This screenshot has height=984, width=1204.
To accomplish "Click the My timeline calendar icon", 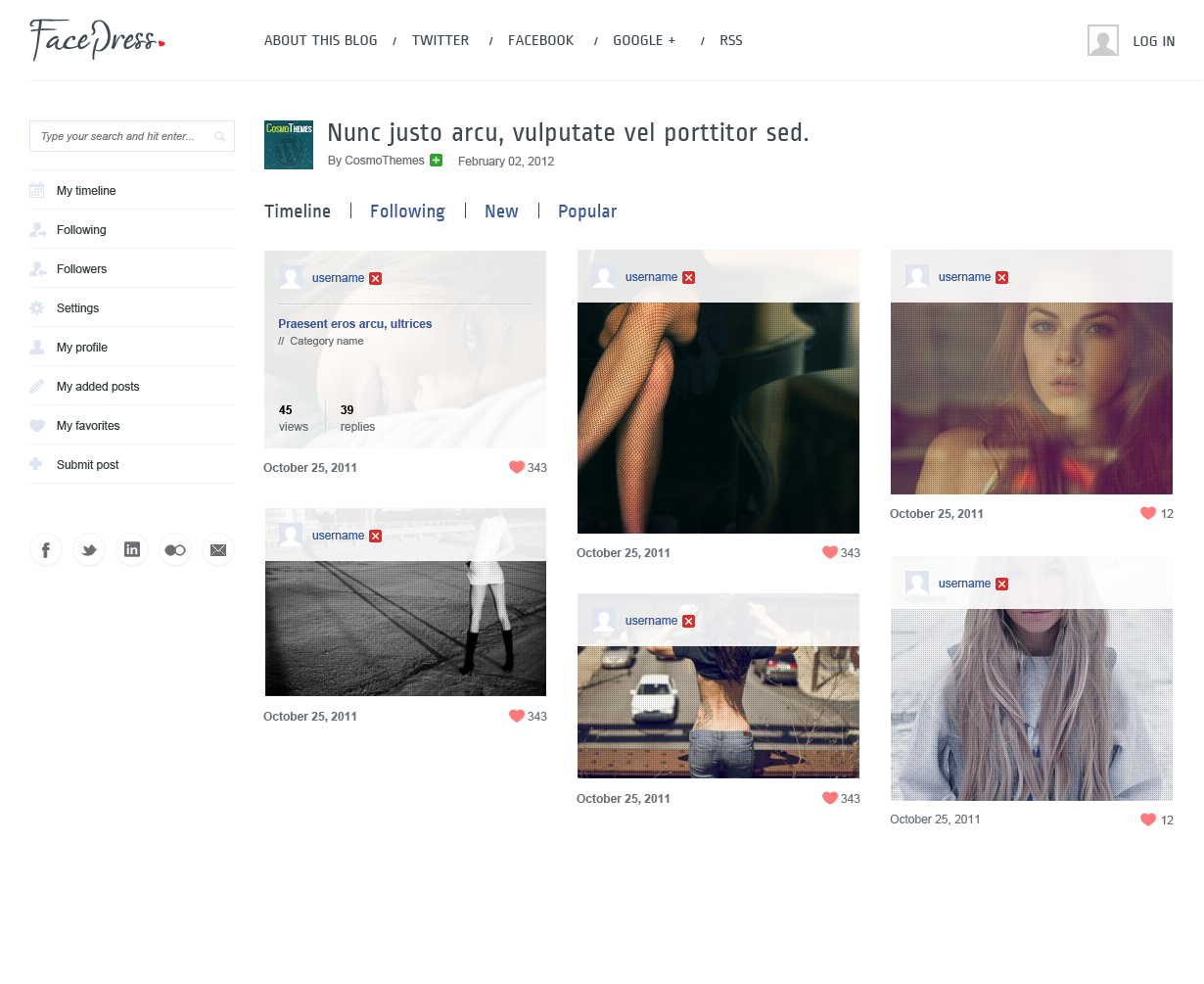I will tap(37, 190).
